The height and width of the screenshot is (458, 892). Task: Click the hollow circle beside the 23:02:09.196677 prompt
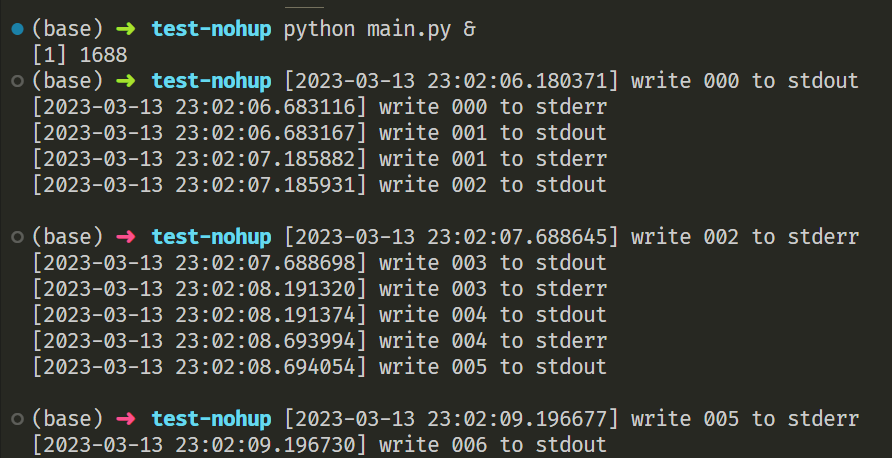[x=17, y=419]
